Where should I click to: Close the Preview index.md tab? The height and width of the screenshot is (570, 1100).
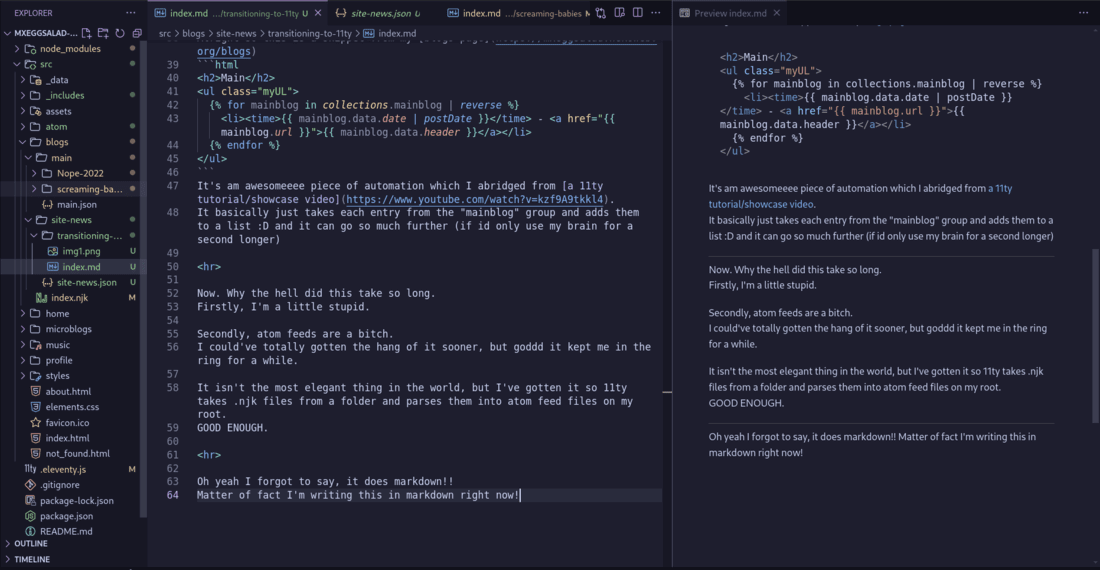pyautogui.click(x=777, y=13)
